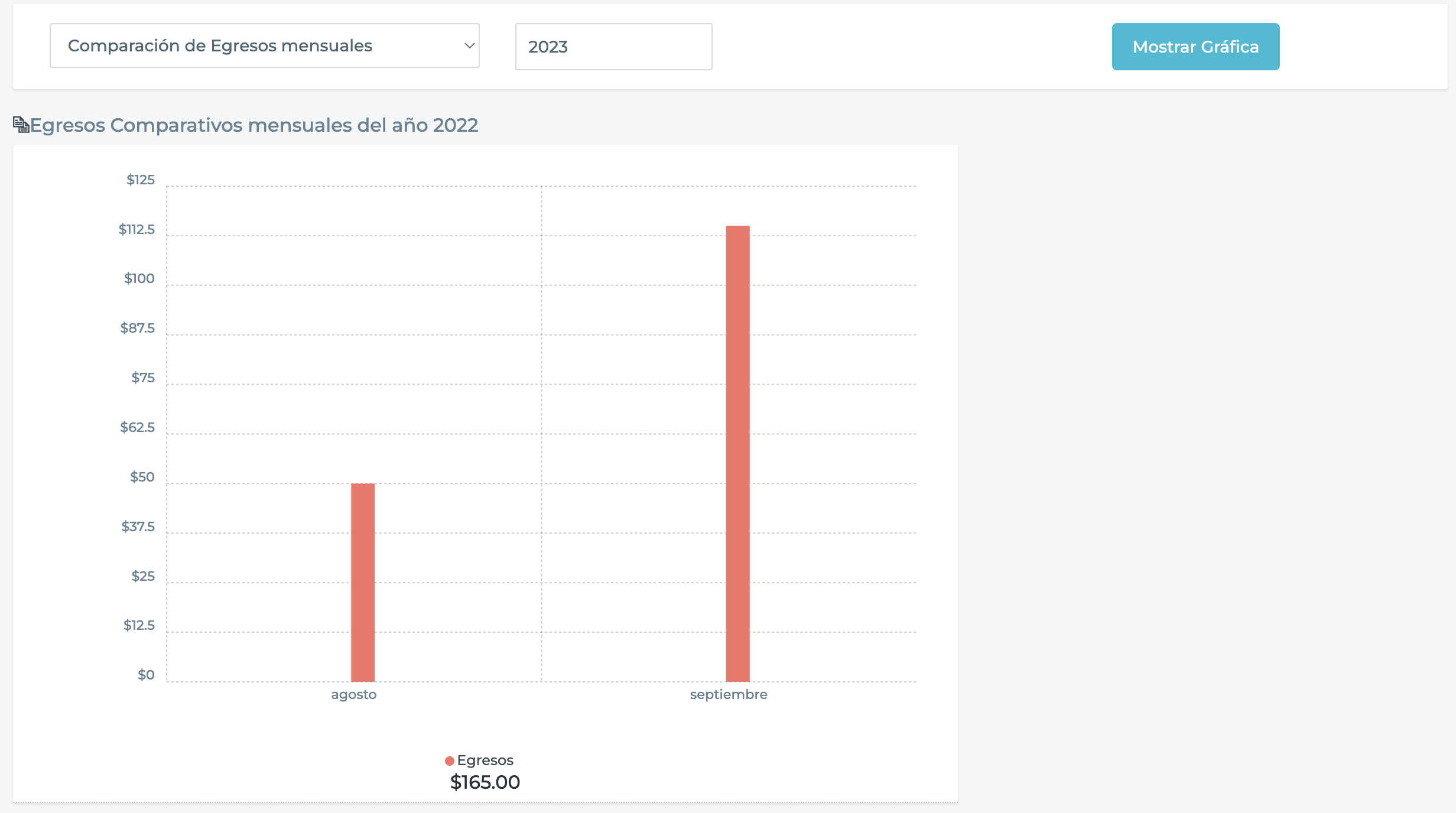Click the year input field showing 2023
This screenshot has height=813, width=1456.
(x=613, y=47)
